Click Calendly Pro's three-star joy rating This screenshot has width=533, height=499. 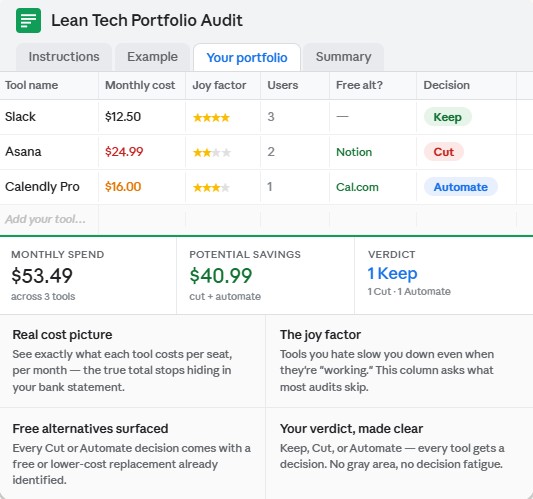211,188
